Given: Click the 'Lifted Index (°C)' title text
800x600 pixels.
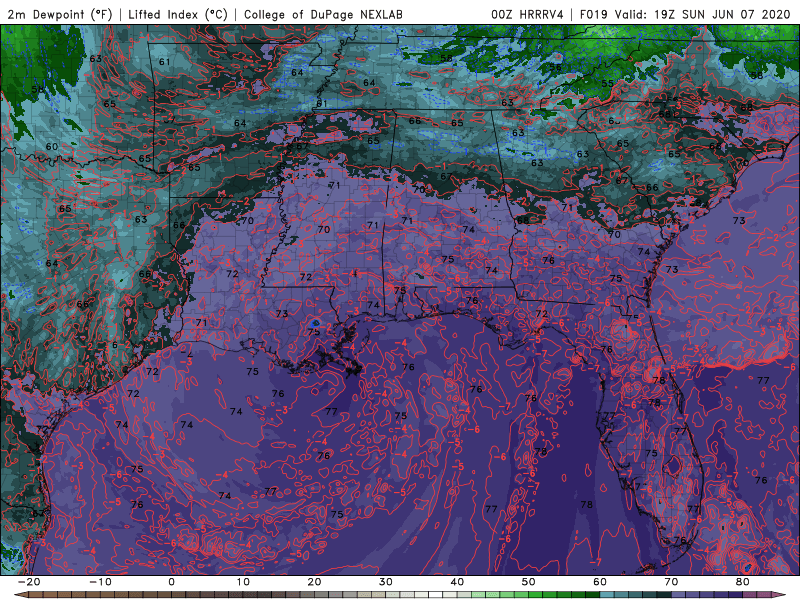Looking at the screenshot, I should [x=178, y=14].
